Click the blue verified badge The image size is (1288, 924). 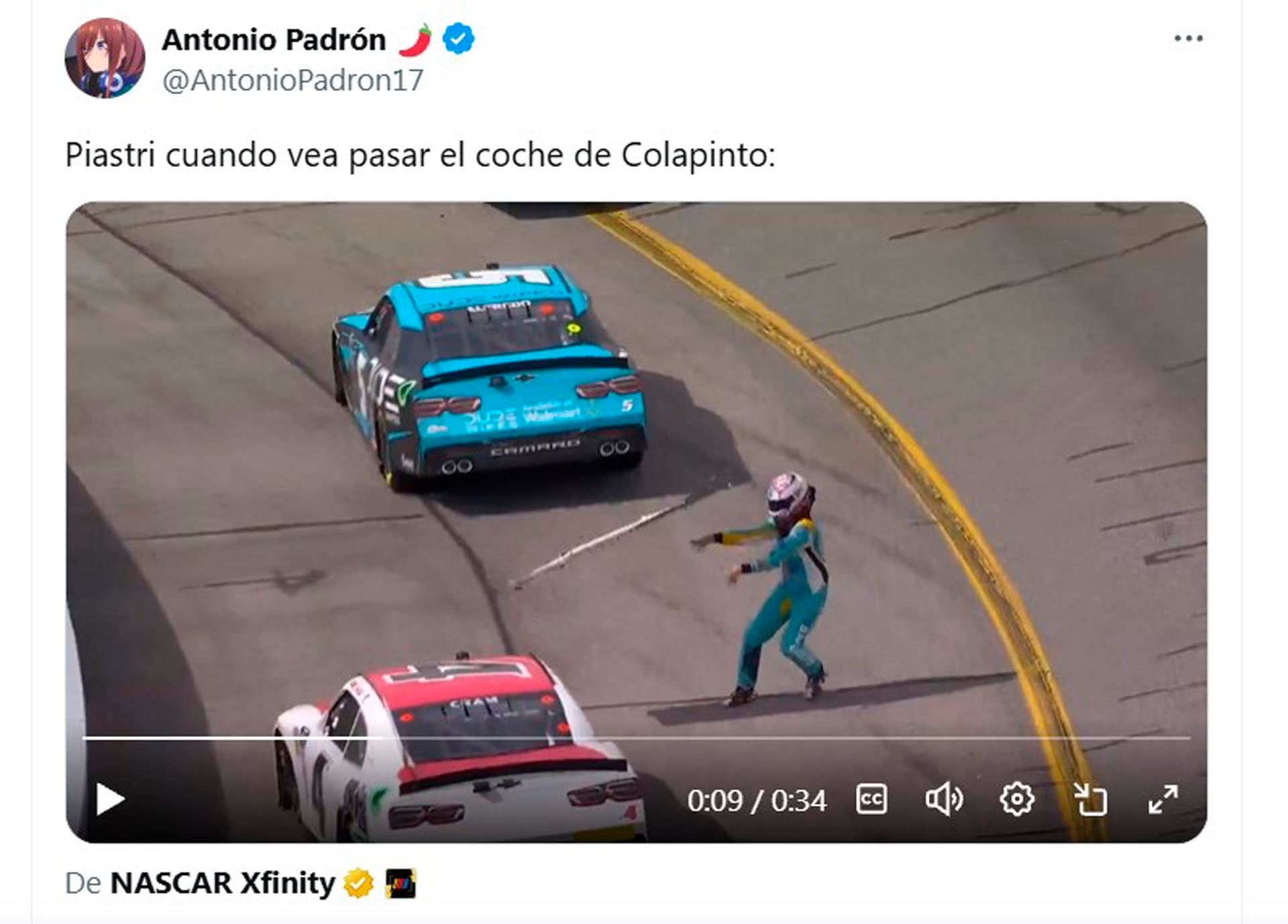point(459,39)
